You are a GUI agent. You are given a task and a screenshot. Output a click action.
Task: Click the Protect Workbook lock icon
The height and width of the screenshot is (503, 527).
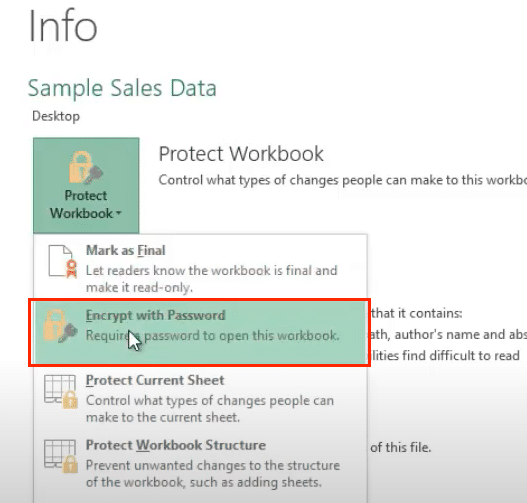pos(86,167)
